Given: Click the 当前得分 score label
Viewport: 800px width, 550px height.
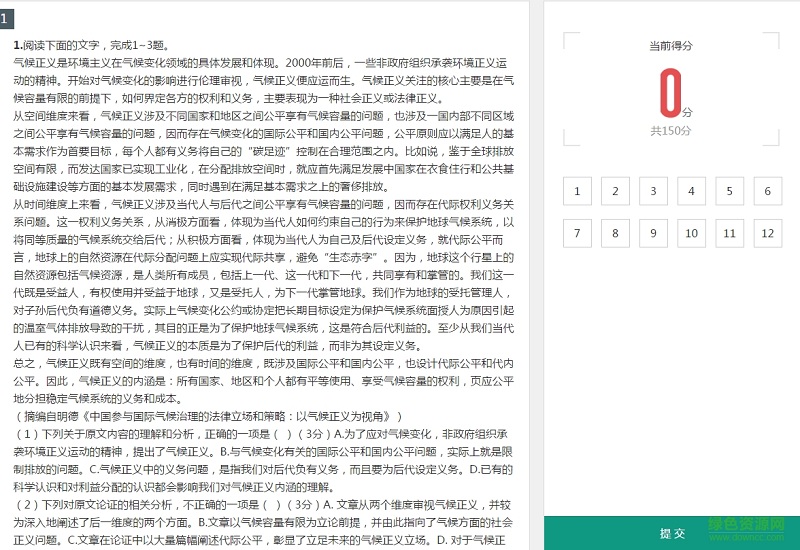Looking at the screenshot, I should 671,46.
